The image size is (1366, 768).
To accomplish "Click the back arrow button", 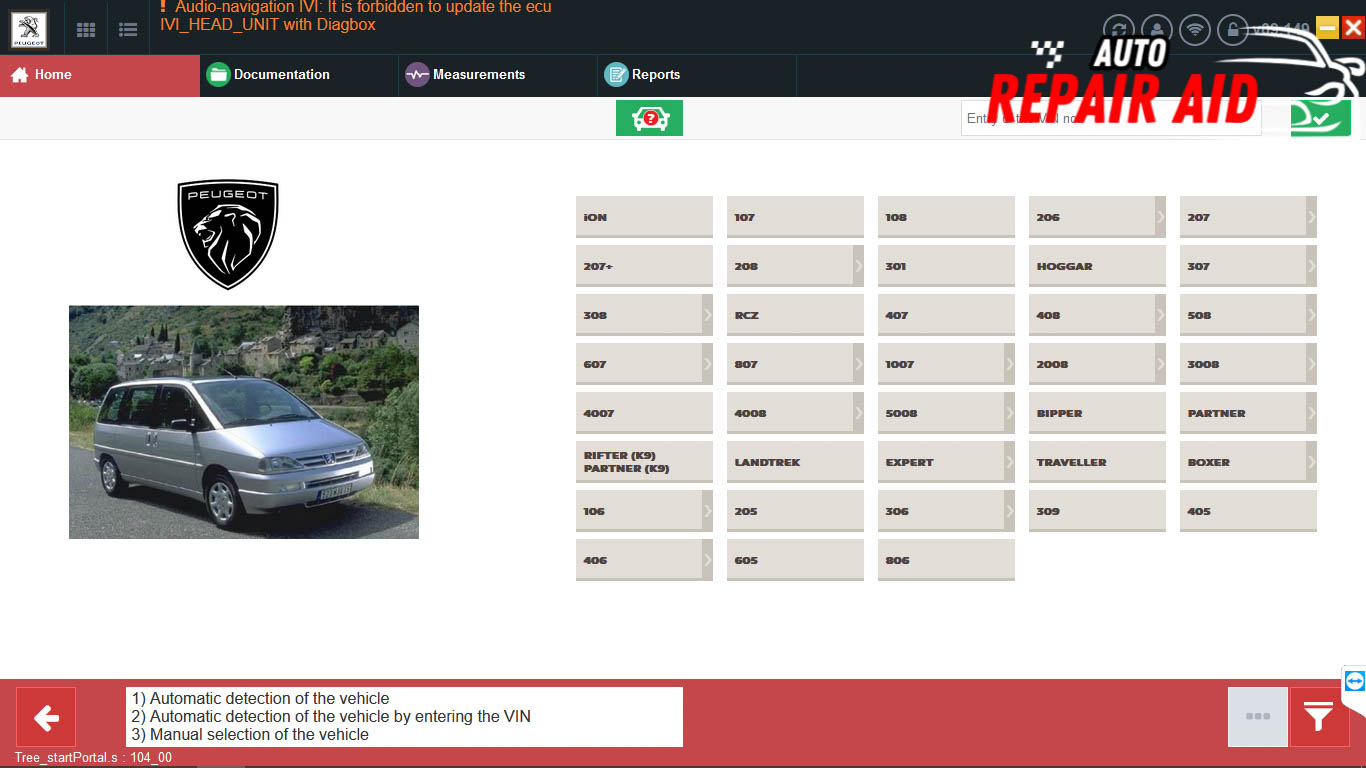I will pos(46,717).
